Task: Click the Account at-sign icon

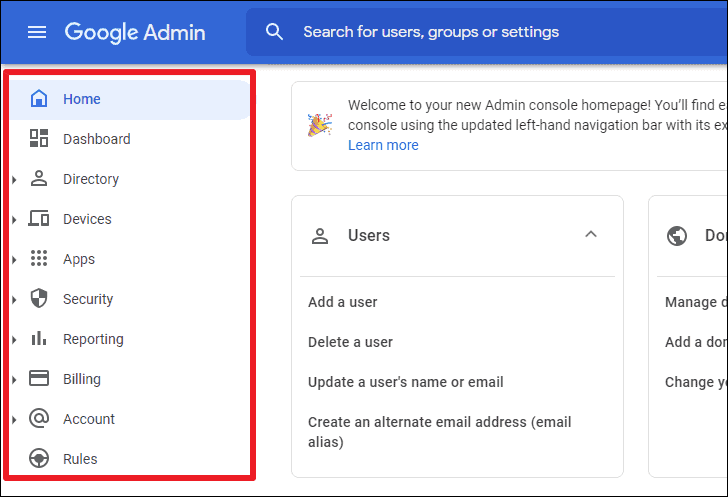Action: [39, 418]
